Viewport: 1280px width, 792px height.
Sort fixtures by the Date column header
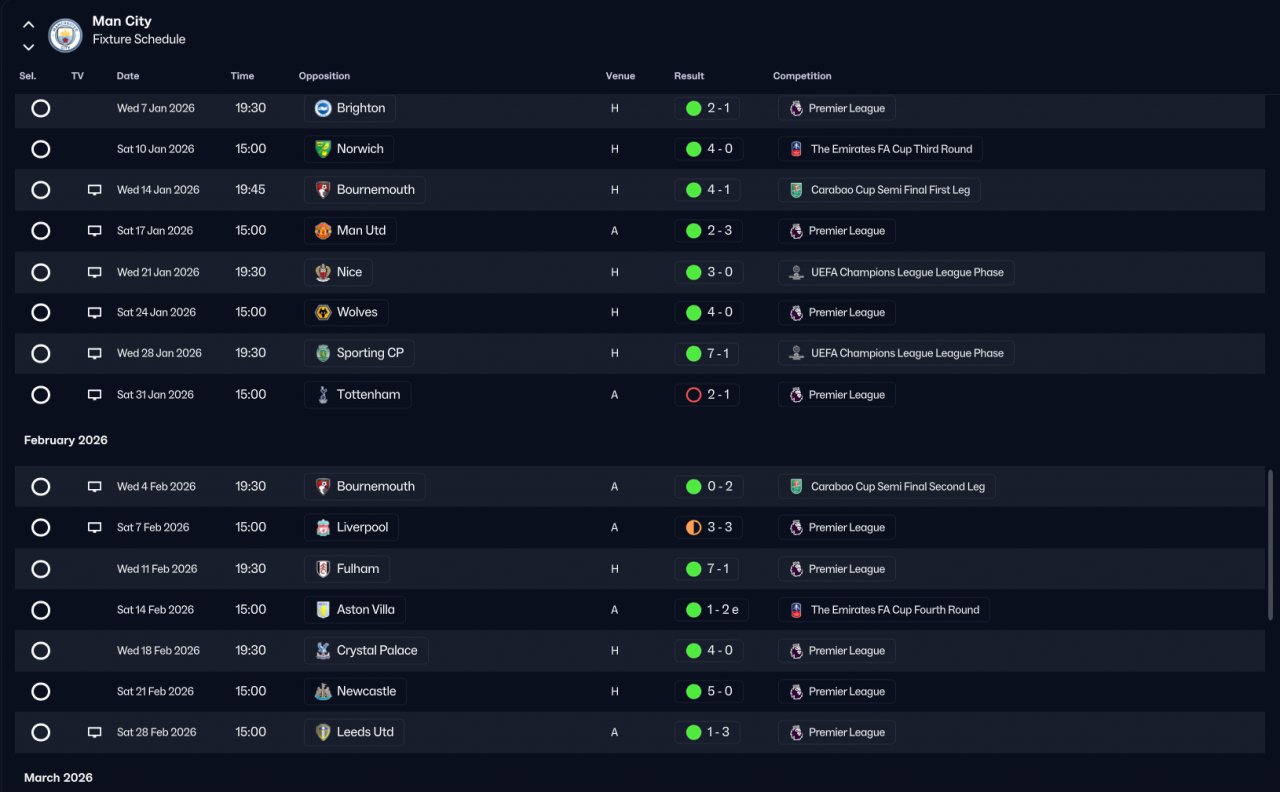click(x=128, y=76)
